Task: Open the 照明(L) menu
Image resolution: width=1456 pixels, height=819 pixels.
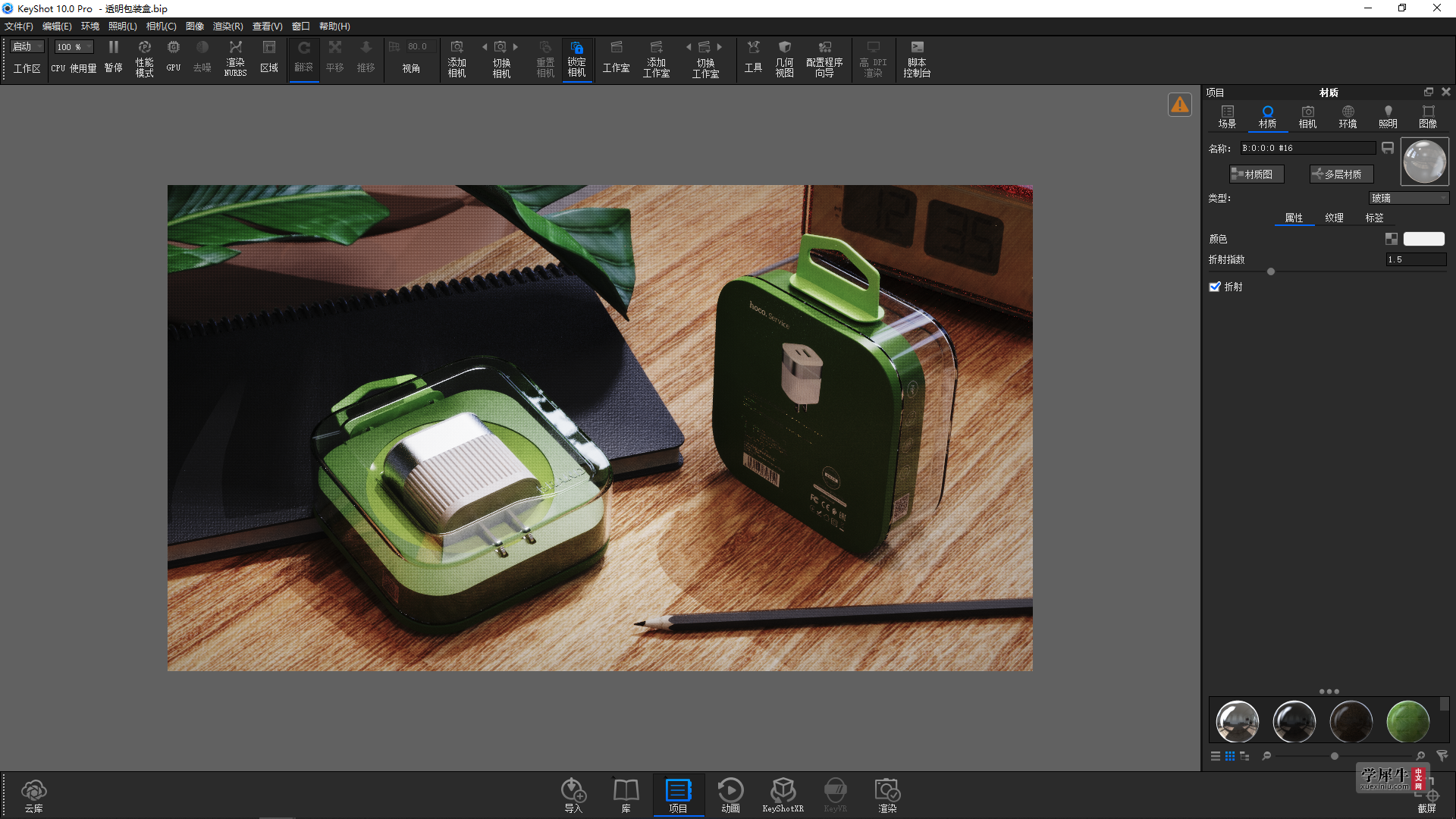Action: (x=123, y=27)
